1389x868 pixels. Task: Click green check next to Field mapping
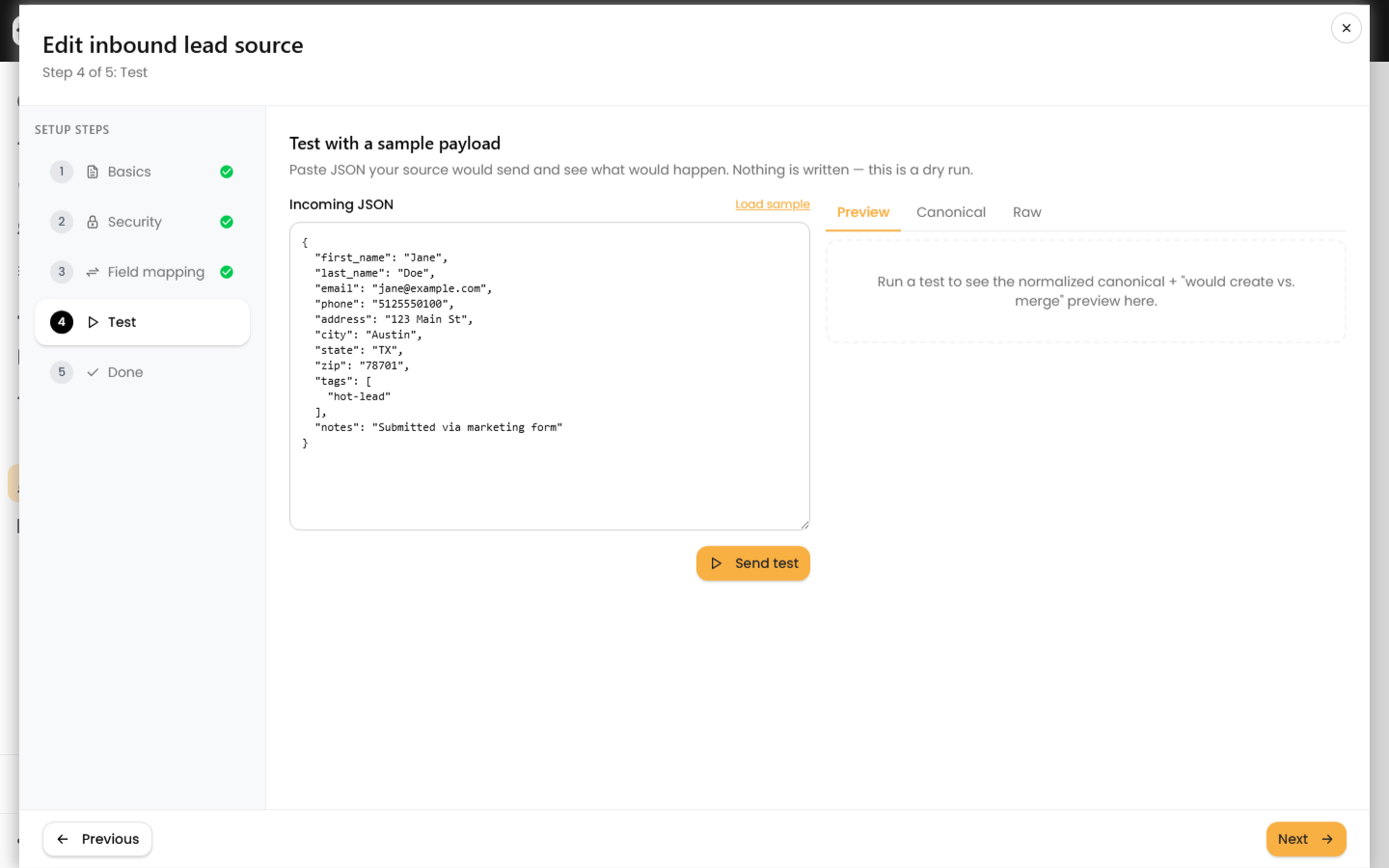click(x=227, y=272)
